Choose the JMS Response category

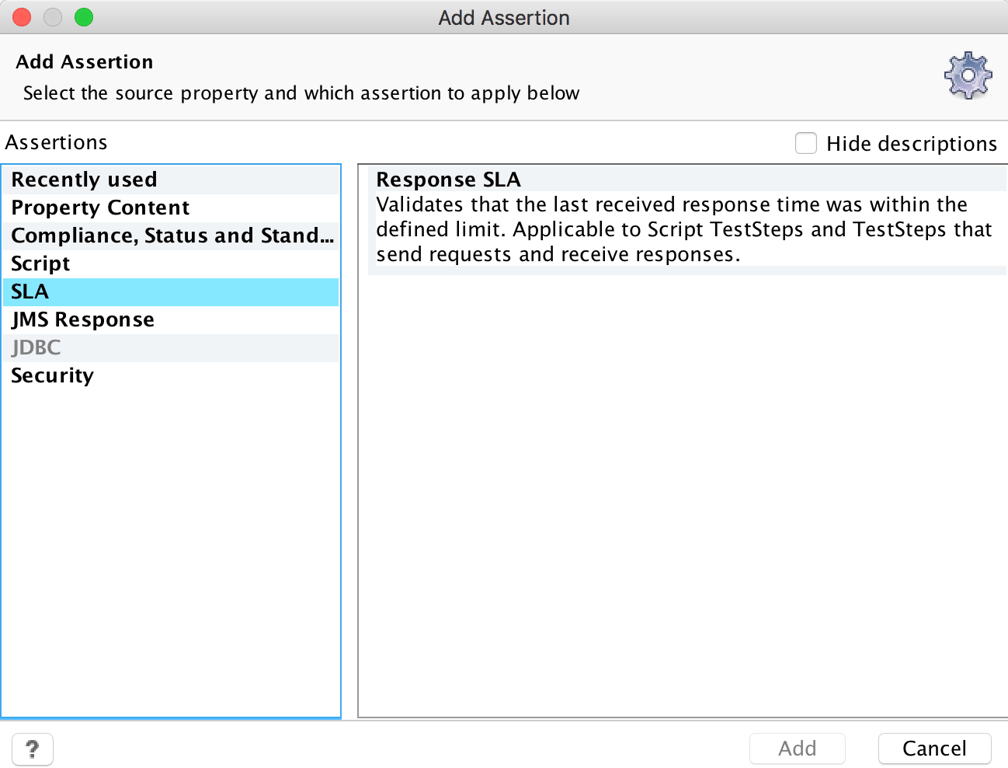point(82,320)
